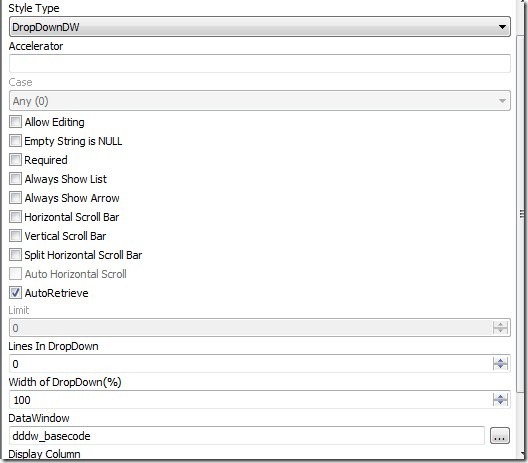Image resolution: width=528 pixels, height=463 pixels.
Task: Enable Horizontal Scroll Bar checkbox
Action: [x=15, y=217]
